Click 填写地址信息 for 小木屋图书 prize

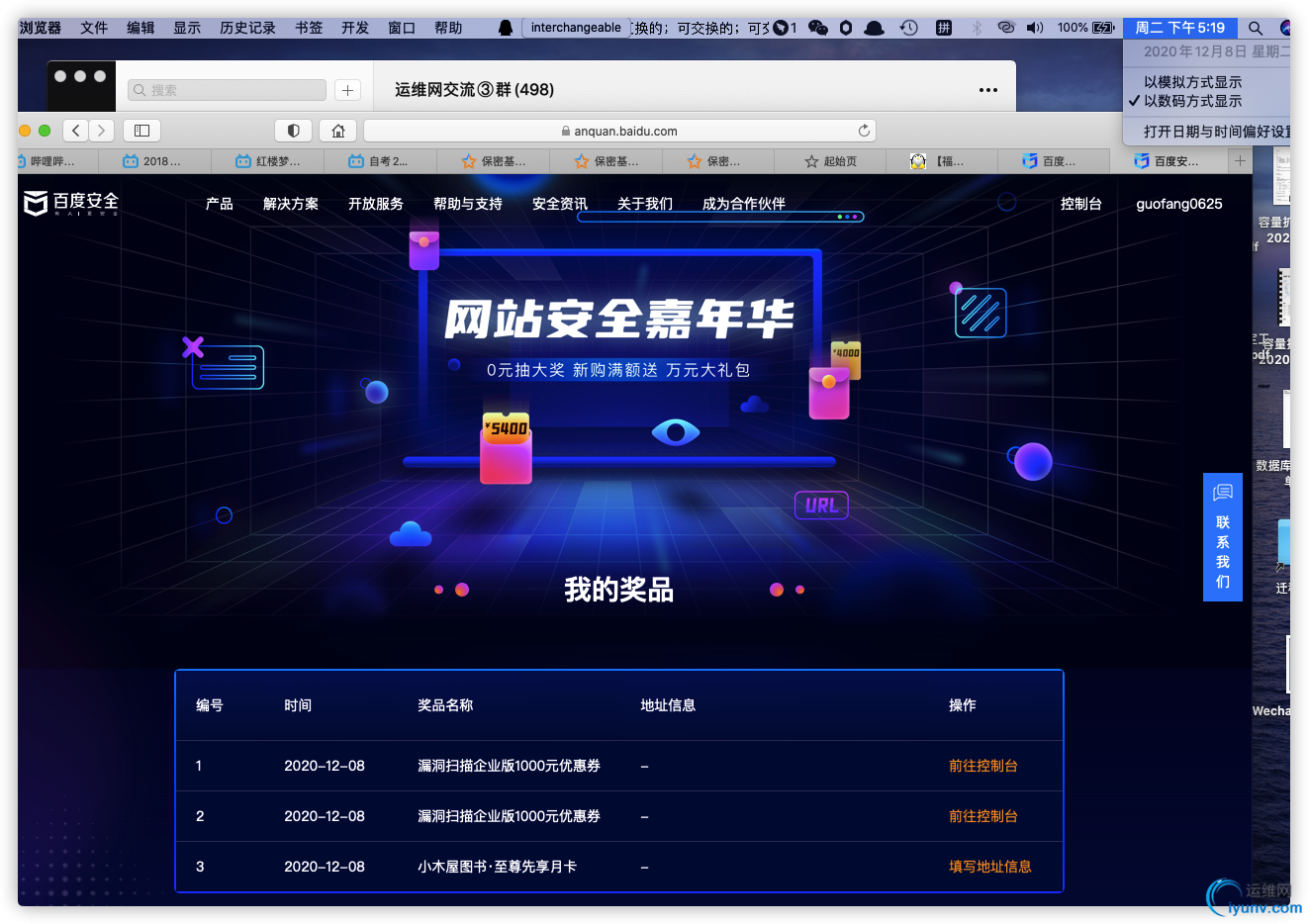click(990, 867)
